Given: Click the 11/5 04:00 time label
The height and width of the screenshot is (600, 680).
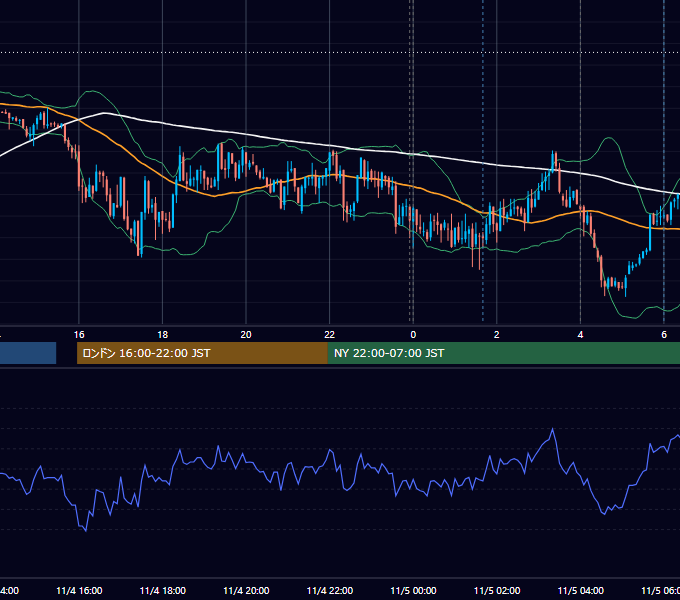Looking at the screenshot, I should (x=581, y=591).
